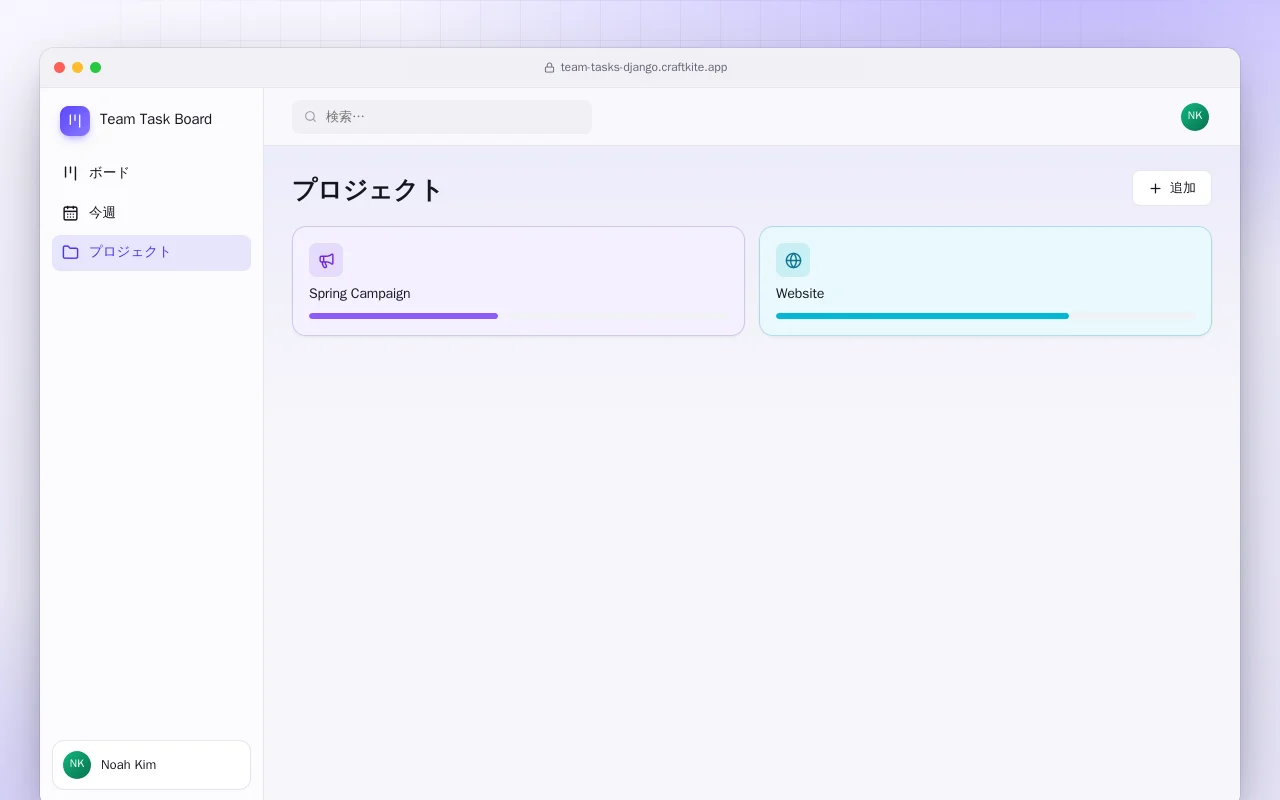1280x800 pixels.
Task: Open the NK avatar in the top bar
Action: click(x=1195, y=117)
